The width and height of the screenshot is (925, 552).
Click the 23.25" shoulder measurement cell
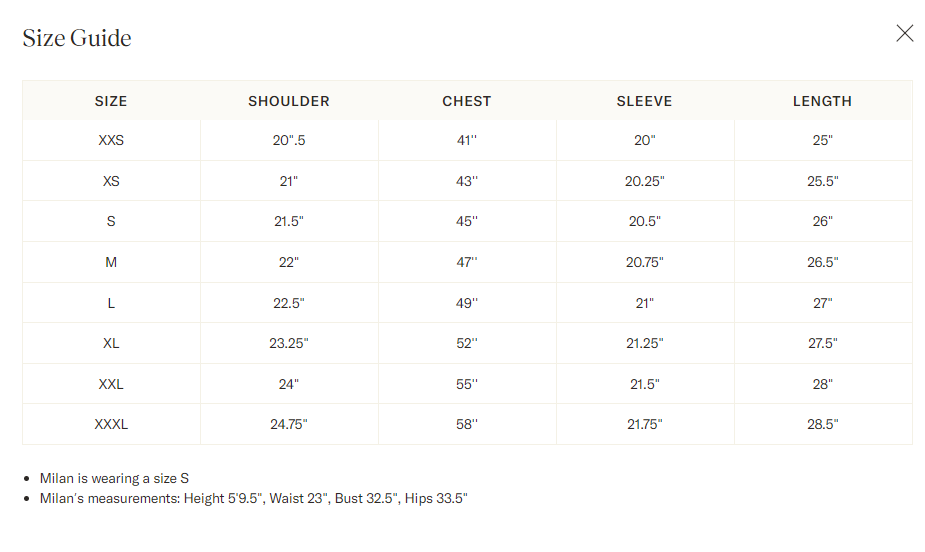289,343
